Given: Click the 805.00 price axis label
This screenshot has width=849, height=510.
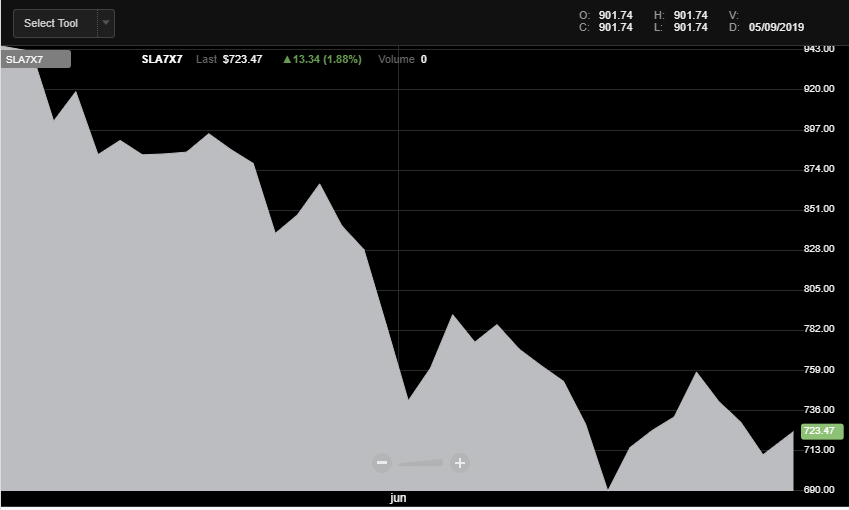Looking at the screenshot, I should click(819, 289).
